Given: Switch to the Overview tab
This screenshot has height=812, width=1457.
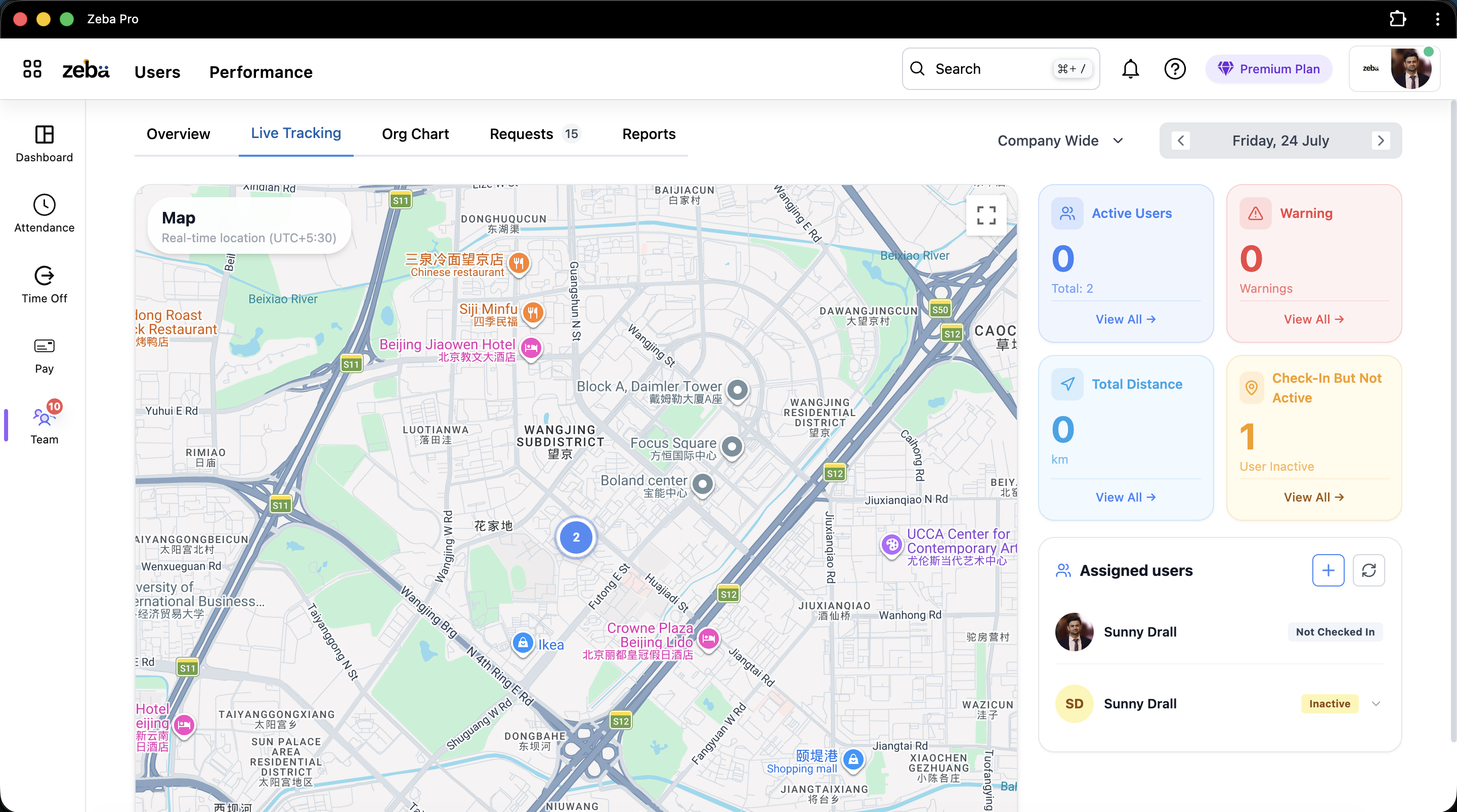Looking at the screenshot, I should click(x=178, y=134).
